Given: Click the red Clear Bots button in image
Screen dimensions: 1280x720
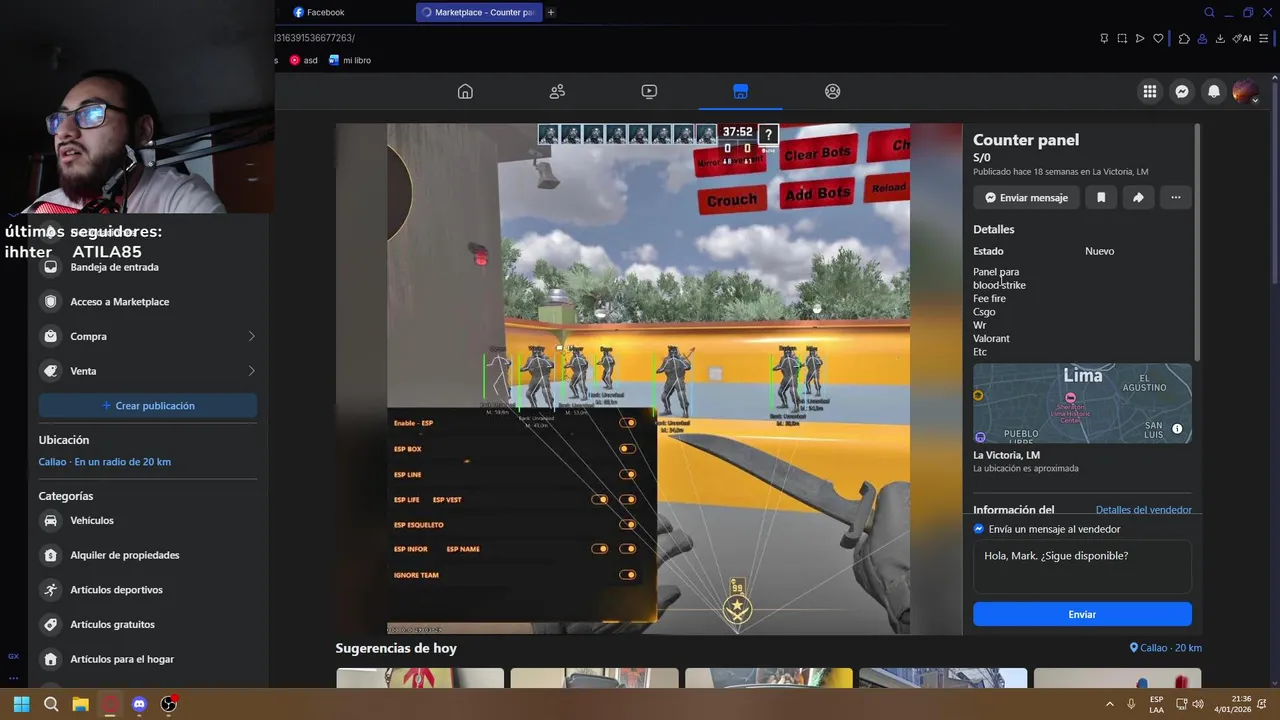Looking at the screenshot, I should pos(817,153).
